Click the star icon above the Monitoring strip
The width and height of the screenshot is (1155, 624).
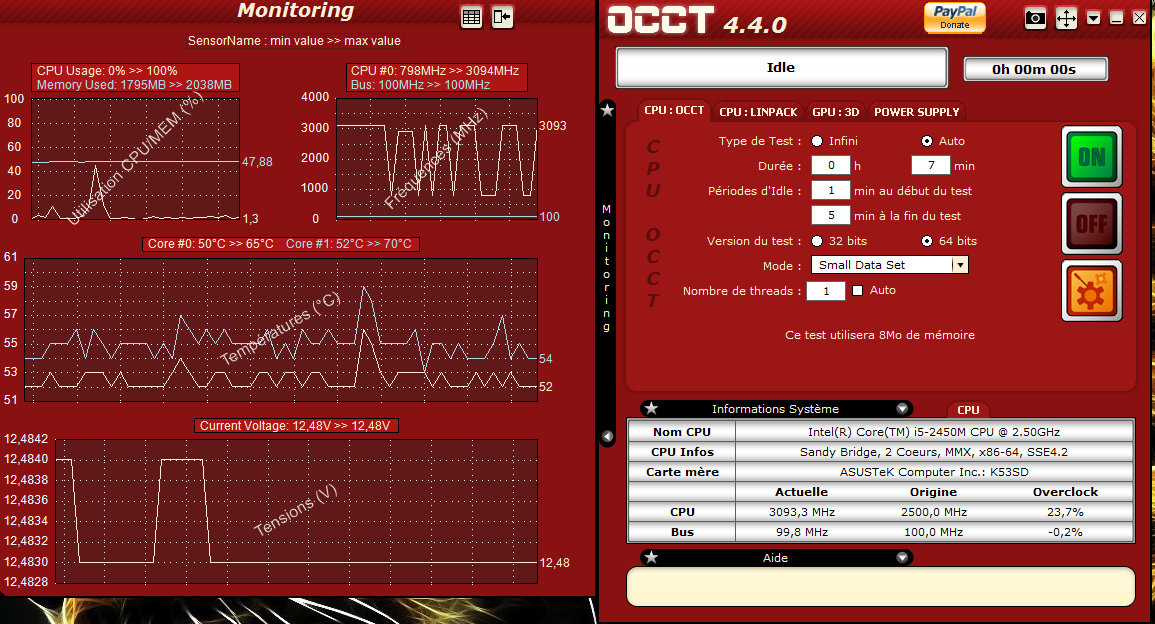click(x=607, y=110)
